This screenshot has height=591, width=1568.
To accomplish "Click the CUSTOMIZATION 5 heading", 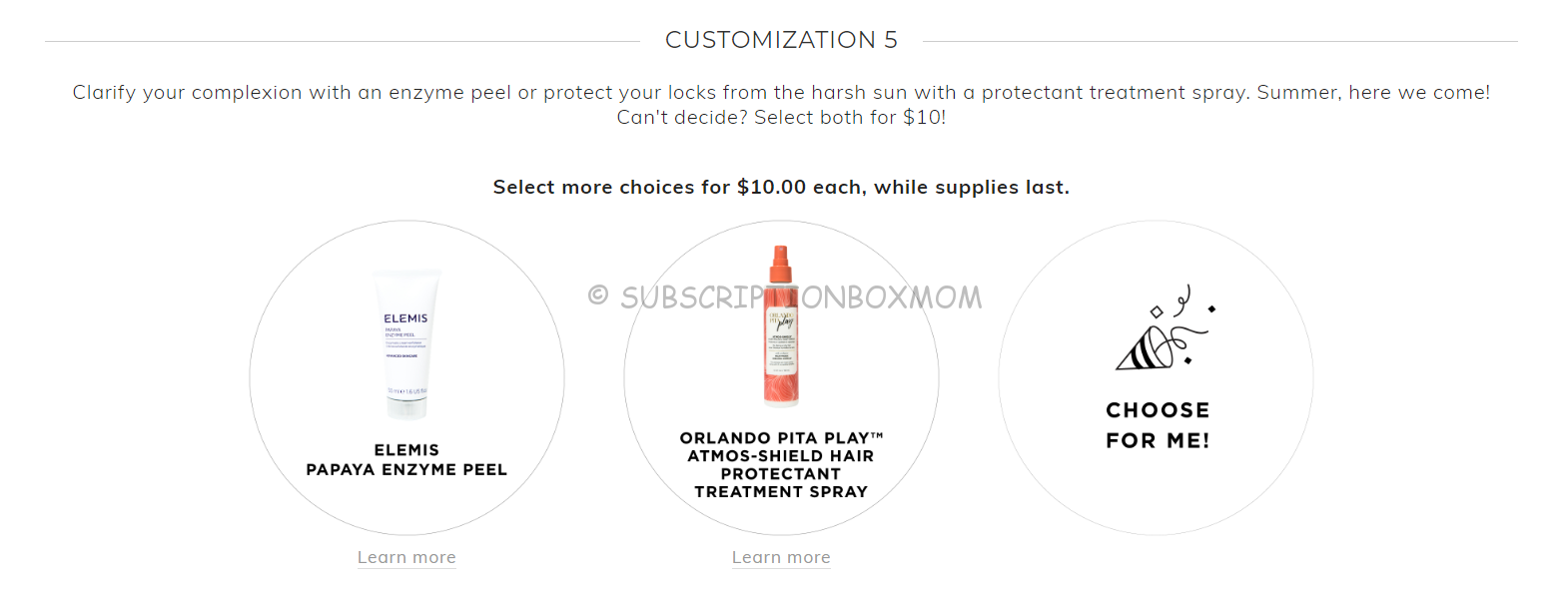I will point(781,40).
